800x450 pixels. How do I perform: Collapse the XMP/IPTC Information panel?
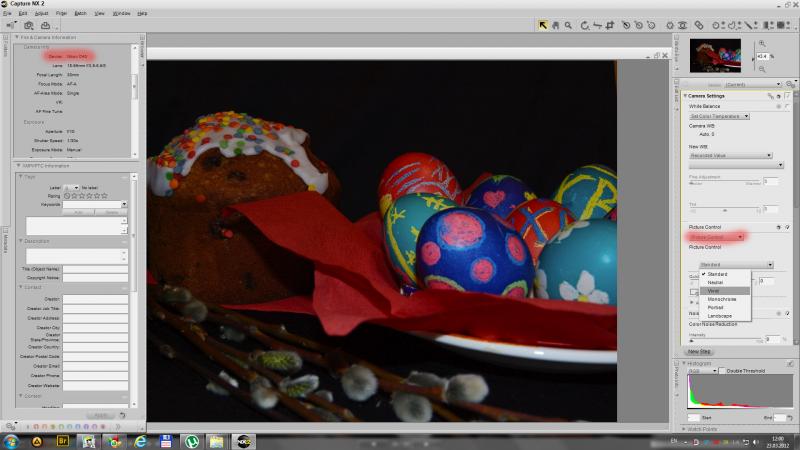click(x=18, y=166)
